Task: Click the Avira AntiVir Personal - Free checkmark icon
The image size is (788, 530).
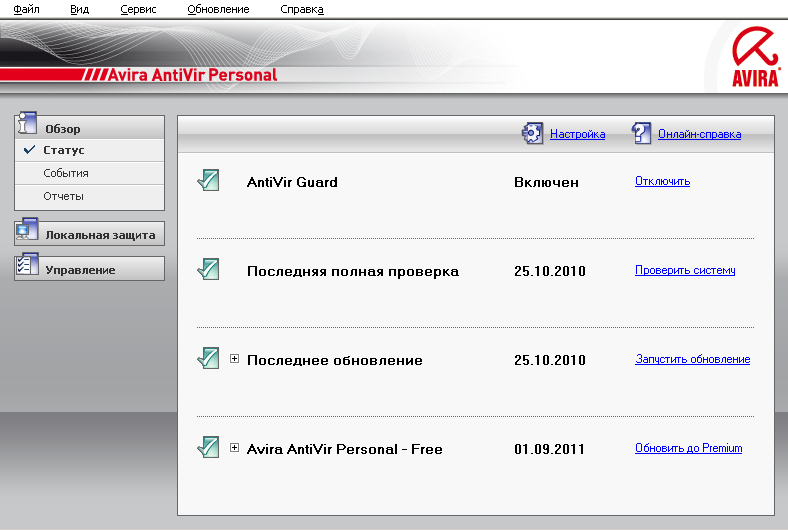Action: 208,447
